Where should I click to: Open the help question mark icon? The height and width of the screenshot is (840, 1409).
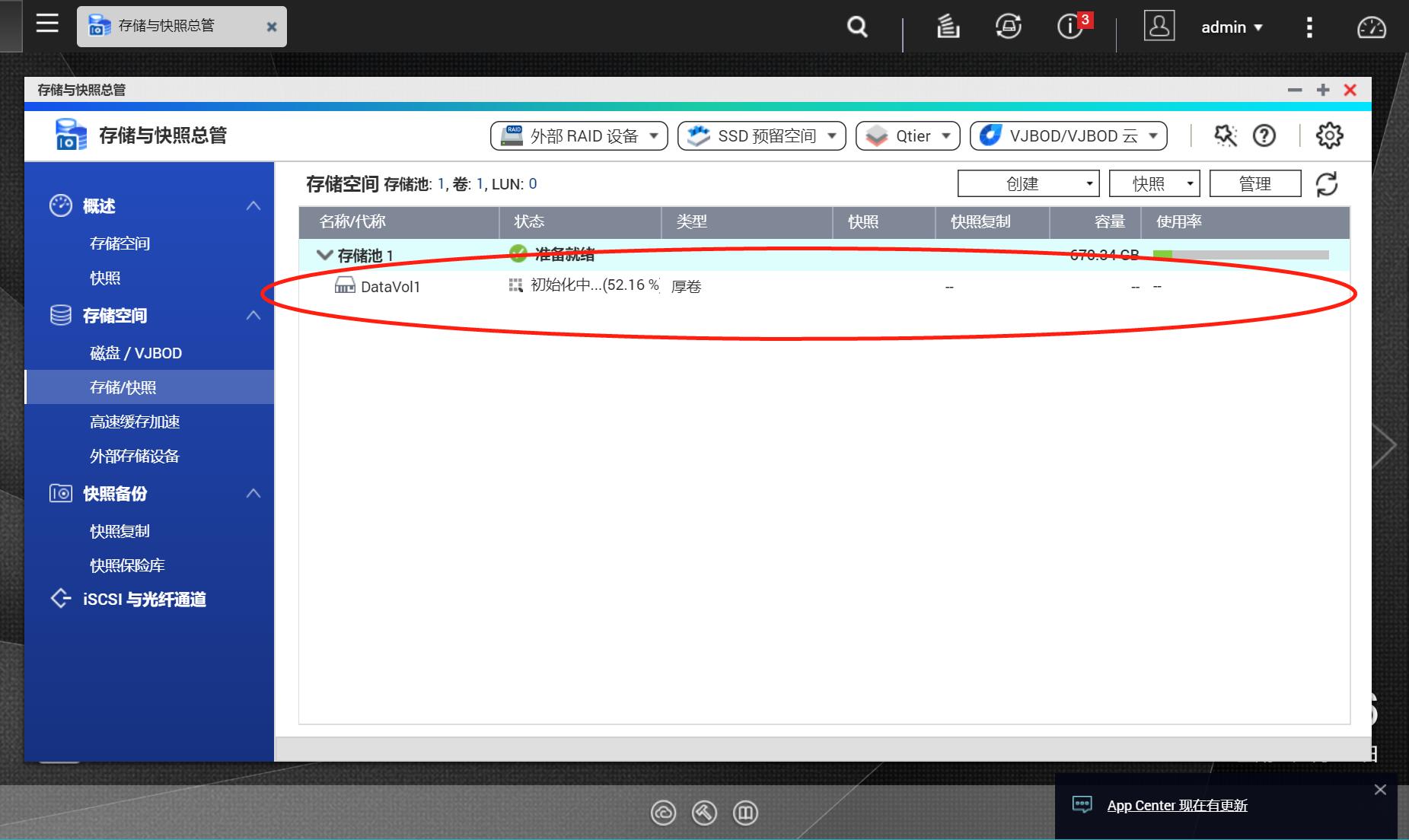(x=1264, y=135)
